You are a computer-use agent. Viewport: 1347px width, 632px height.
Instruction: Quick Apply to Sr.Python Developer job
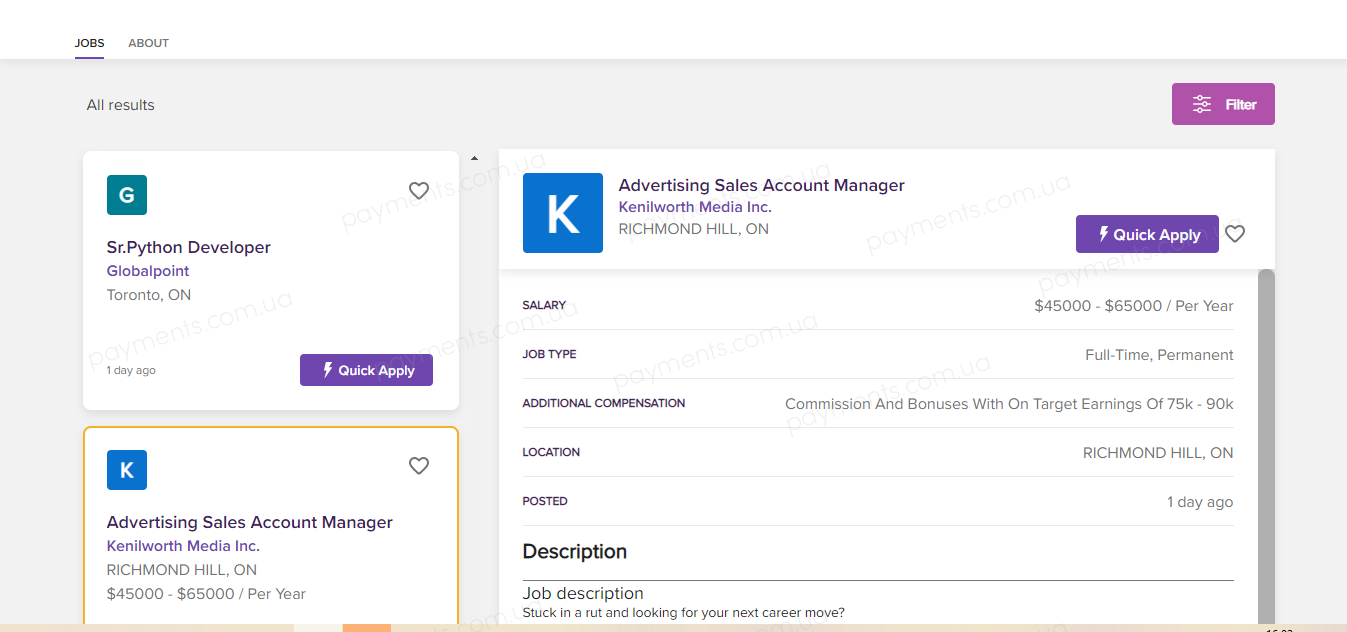coord(366,370)
